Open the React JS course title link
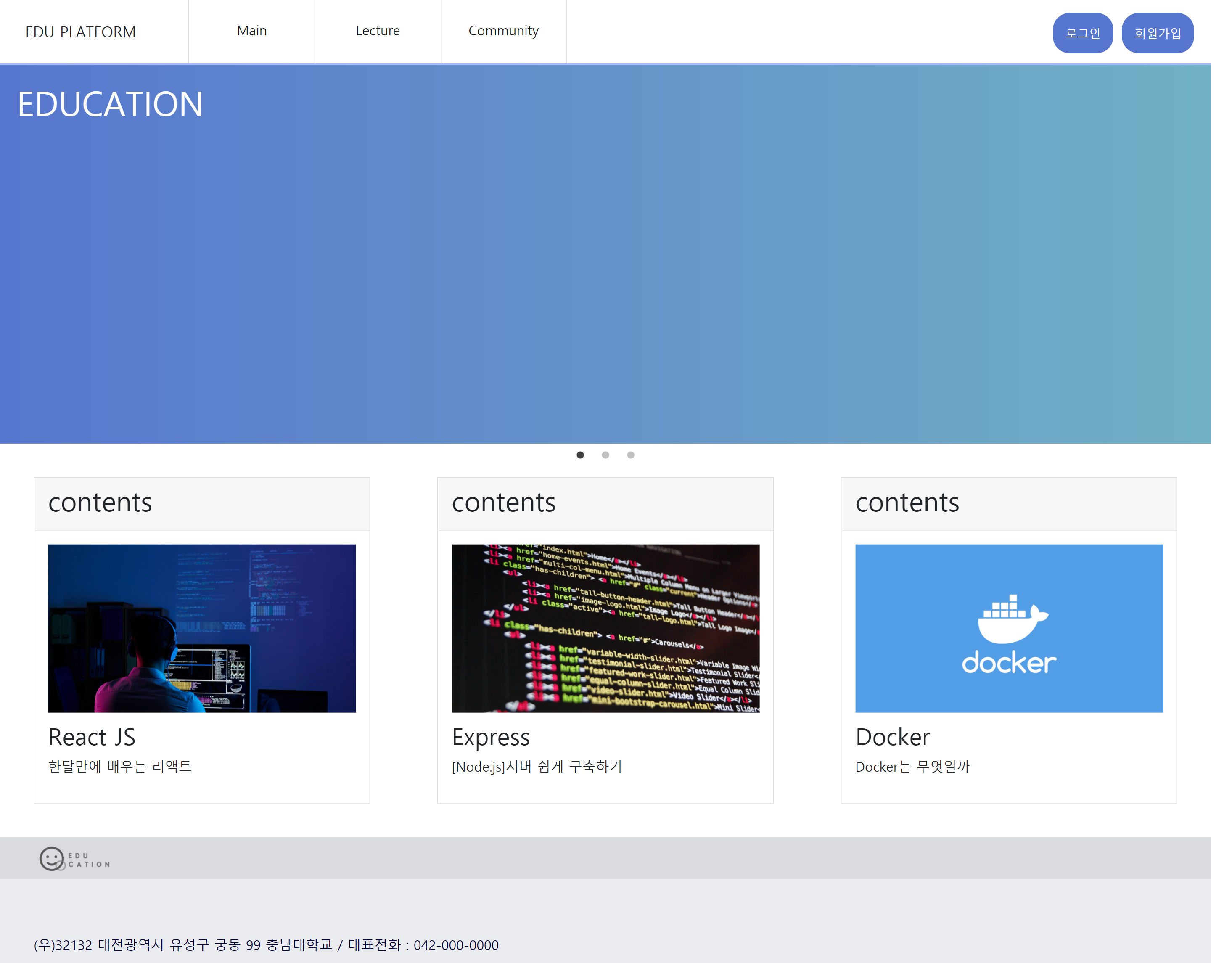 pyautogui.click(x=92, y=737)
